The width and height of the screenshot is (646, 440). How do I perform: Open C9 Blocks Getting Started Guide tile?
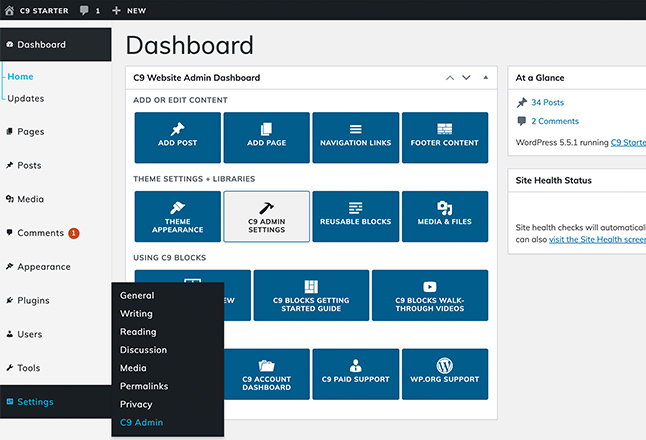311,295
